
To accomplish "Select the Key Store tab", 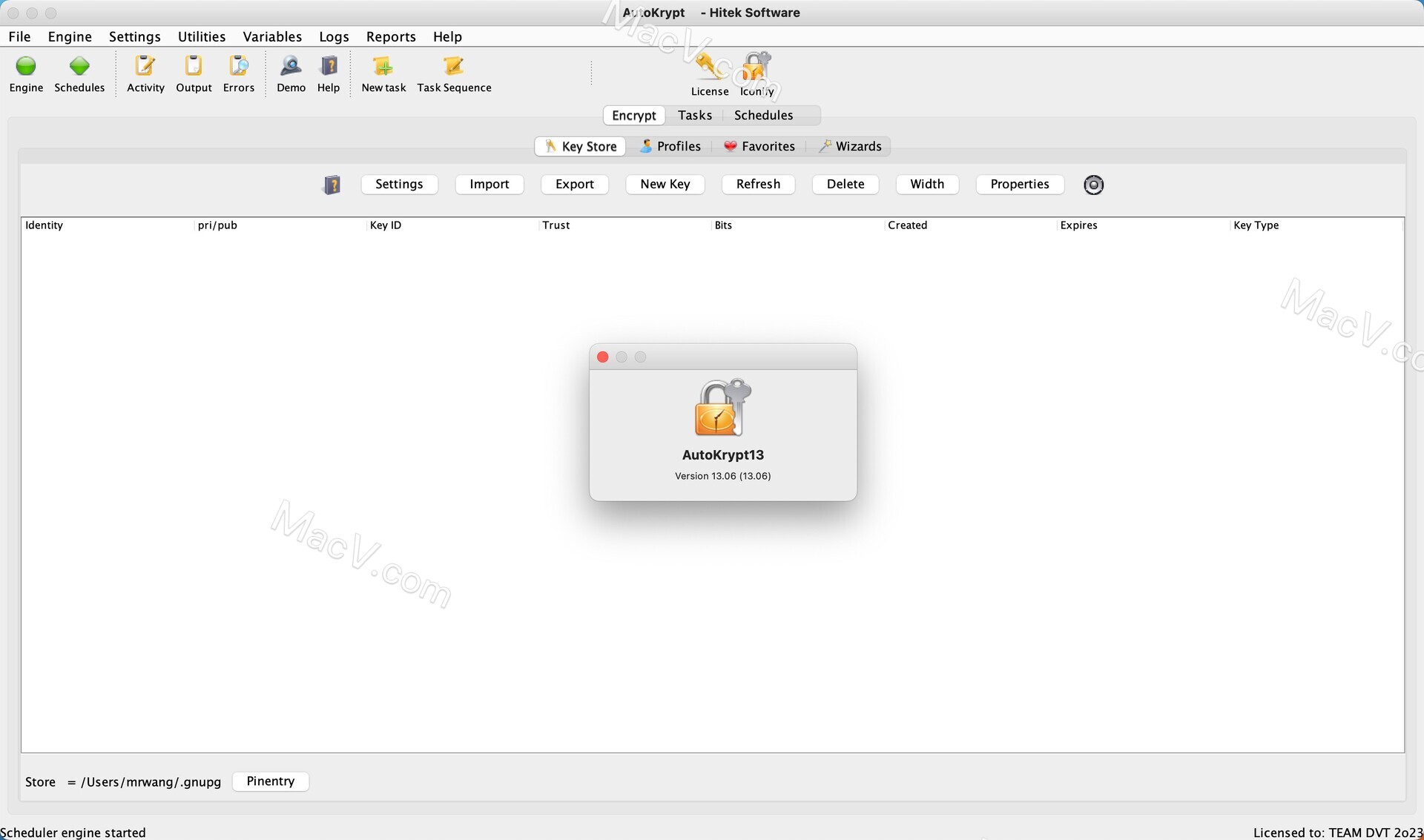I will point(581,146).
